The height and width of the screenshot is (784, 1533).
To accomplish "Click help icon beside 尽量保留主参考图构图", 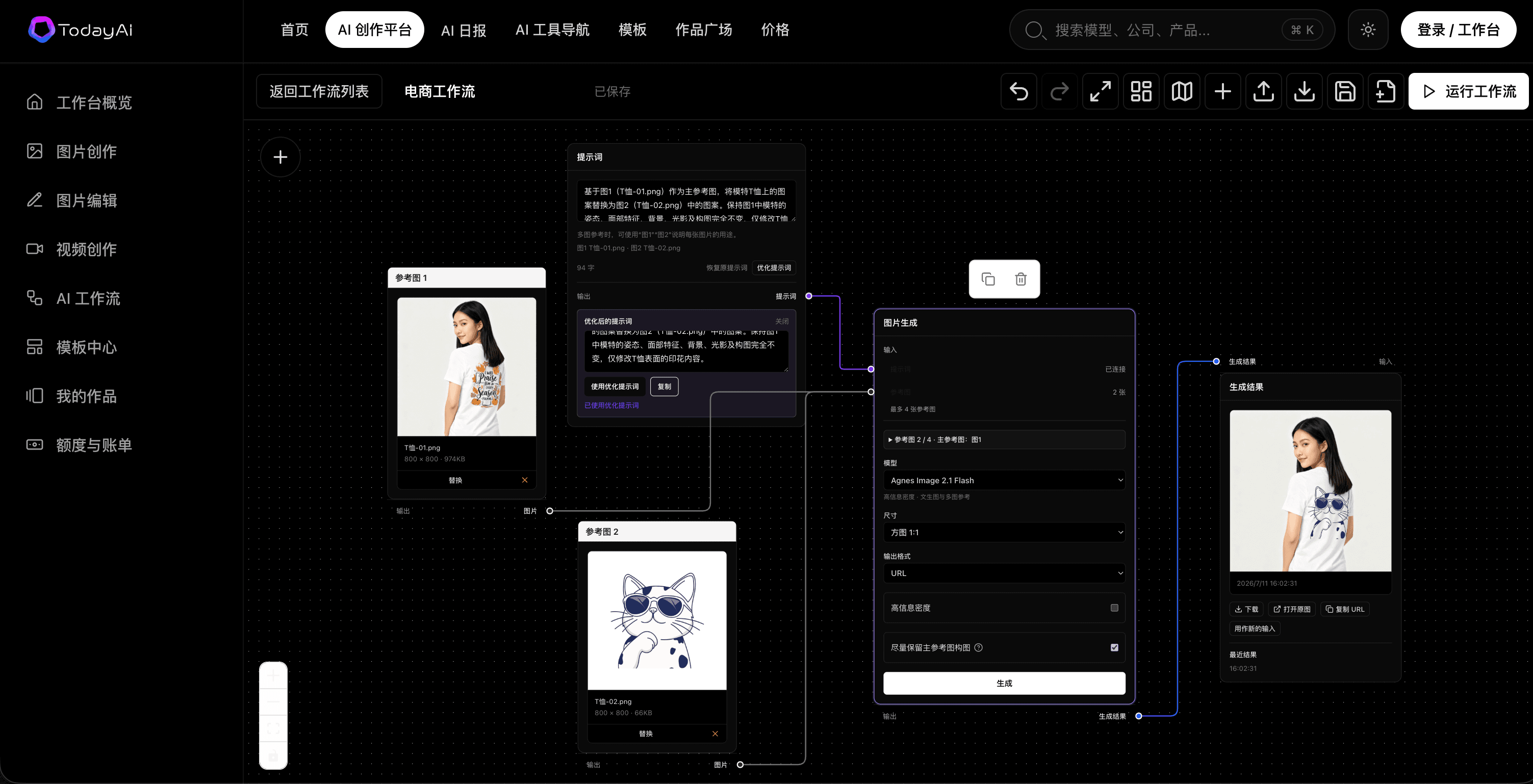I will [x=978, y=648].
